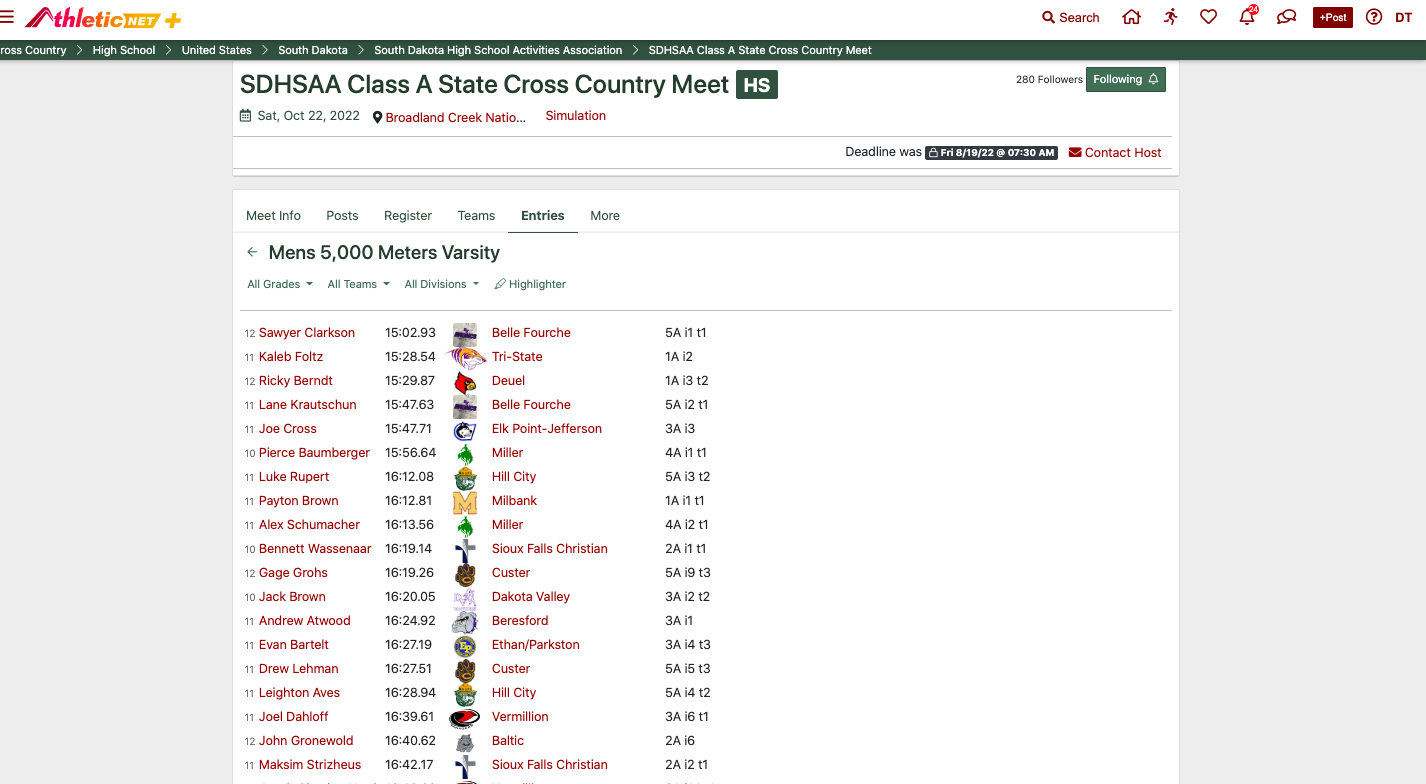Open the Milbank team link

point(515,501)
